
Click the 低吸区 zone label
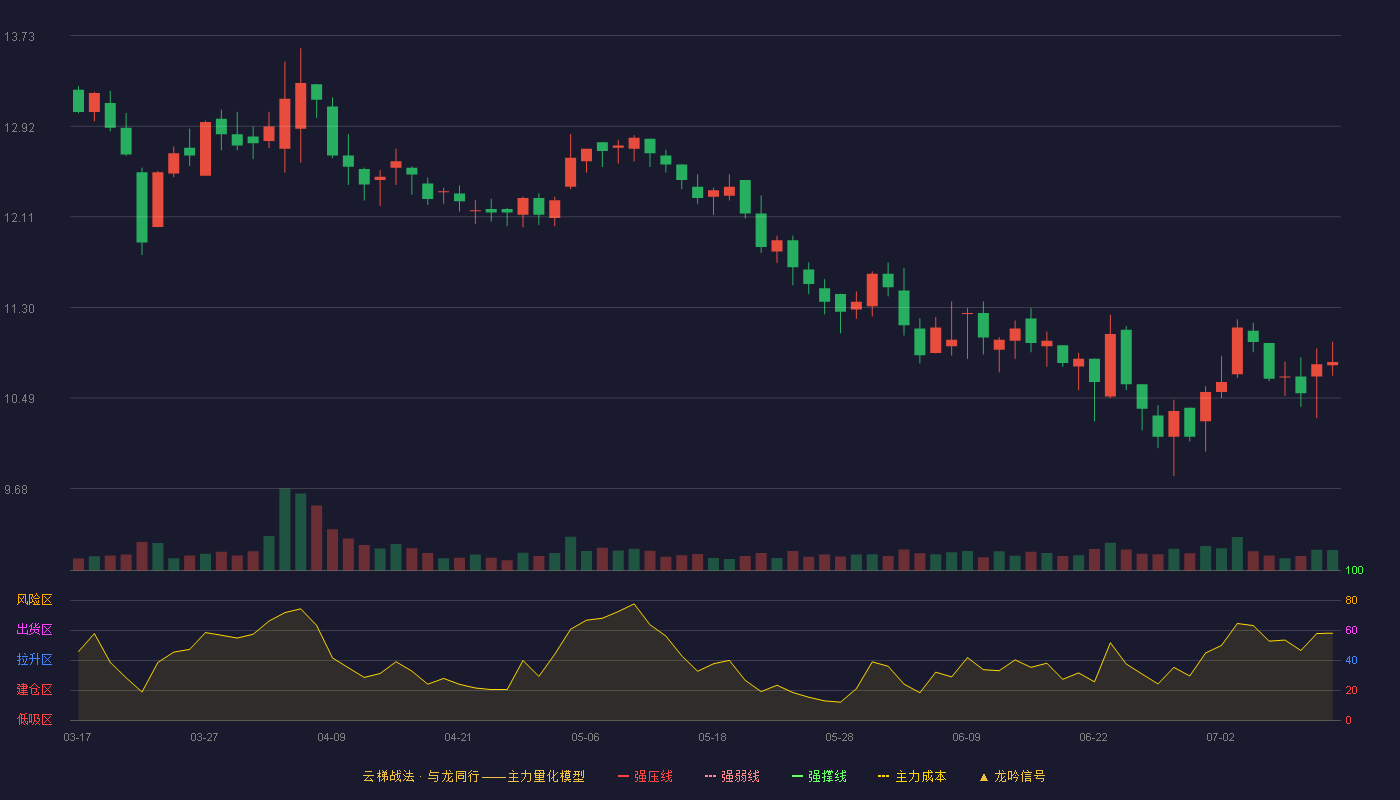(x=34, y=720)
